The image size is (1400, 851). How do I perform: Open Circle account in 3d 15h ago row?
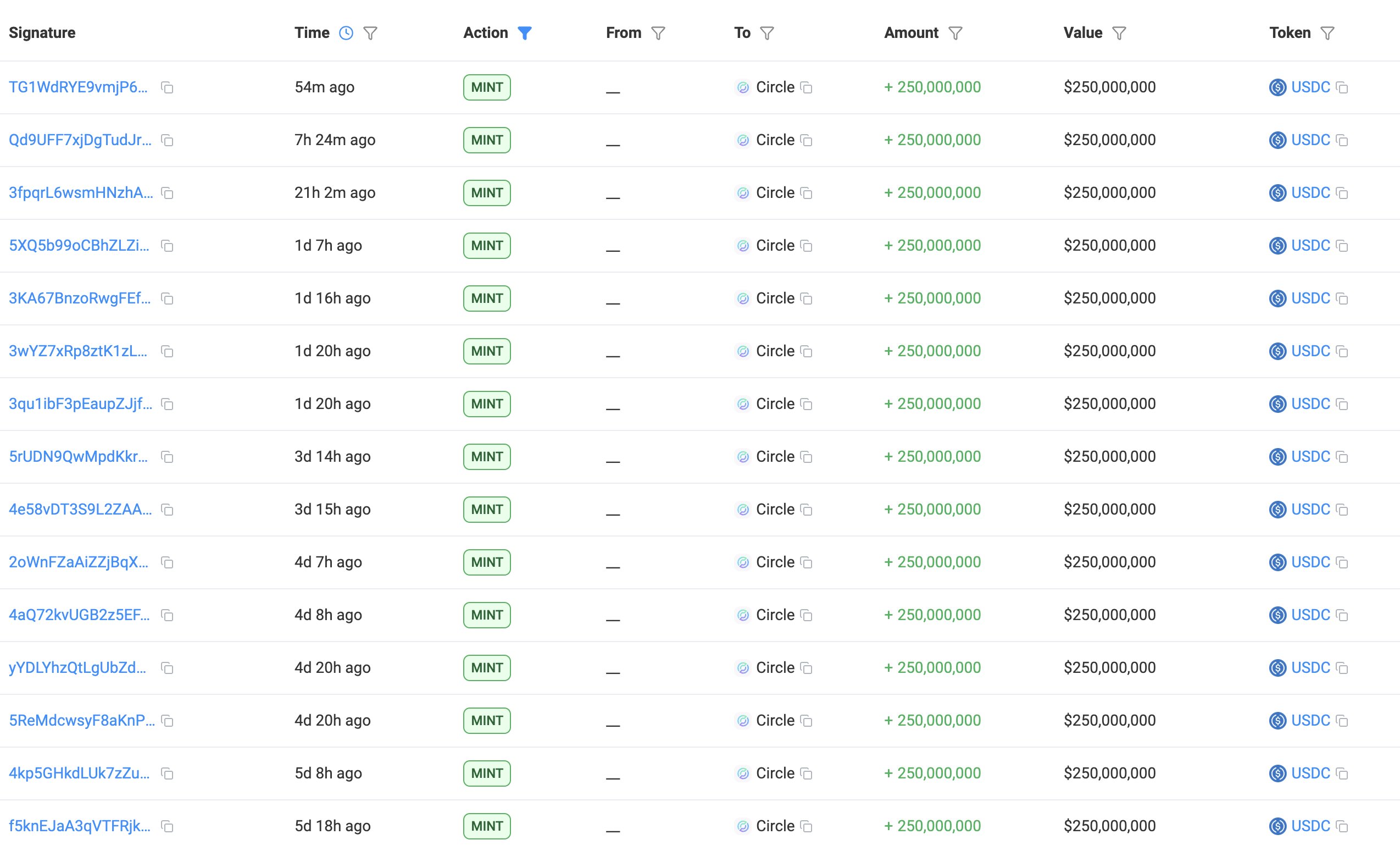click(775, 510)
